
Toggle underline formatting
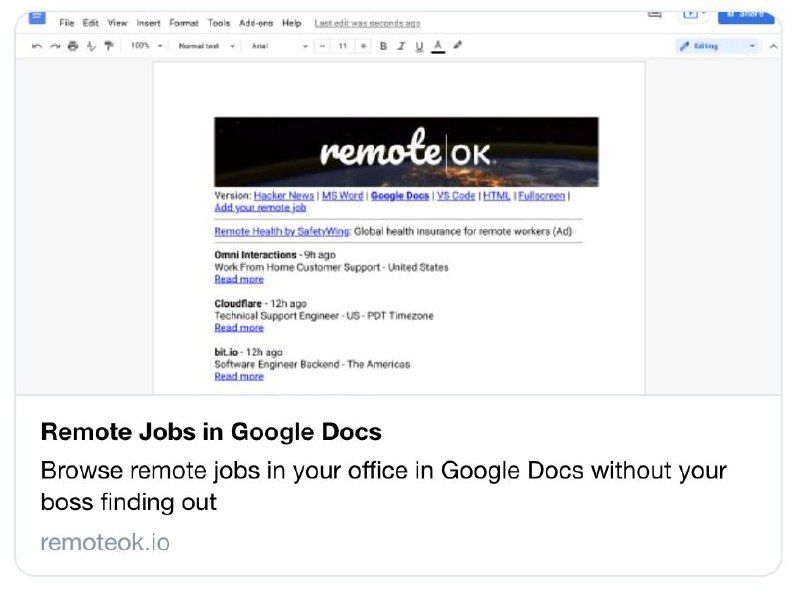[419, 46]
